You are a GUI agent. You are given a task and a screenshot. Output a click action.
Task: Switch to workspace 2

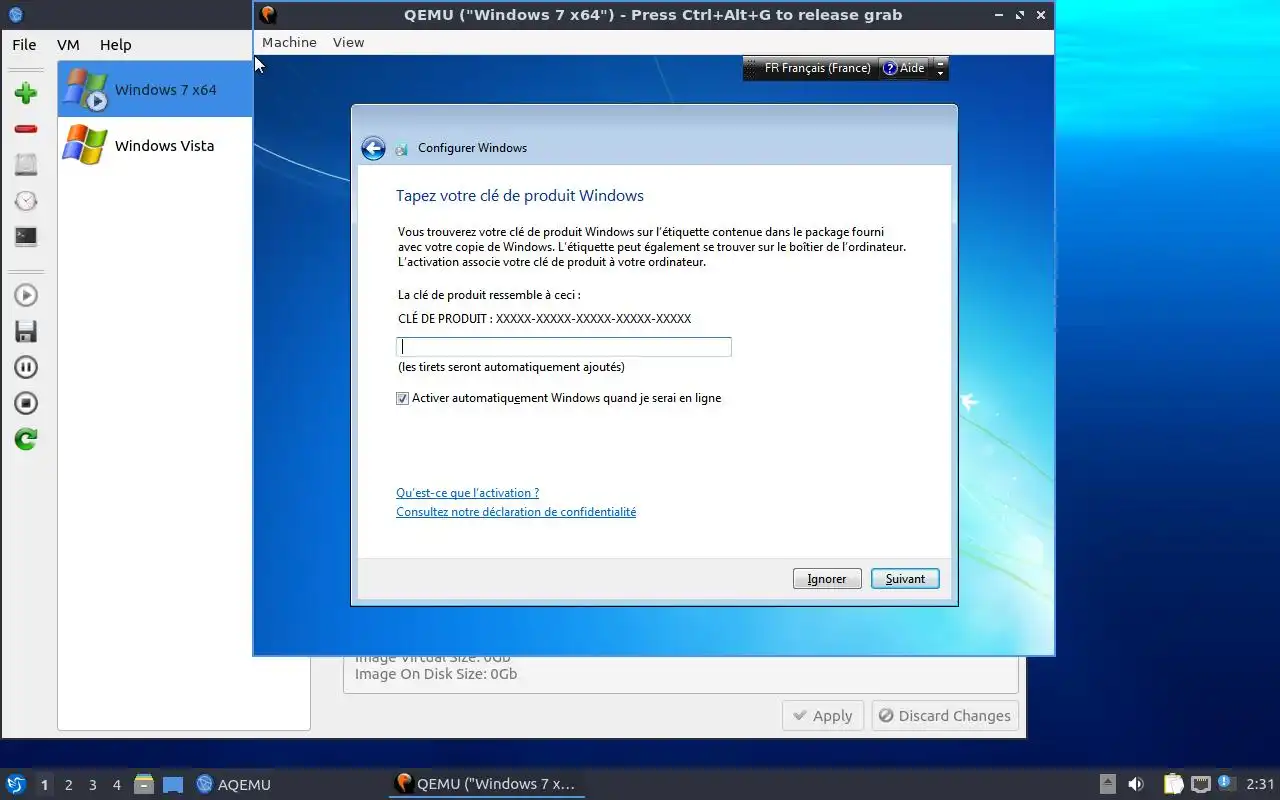tap(68, 785)
